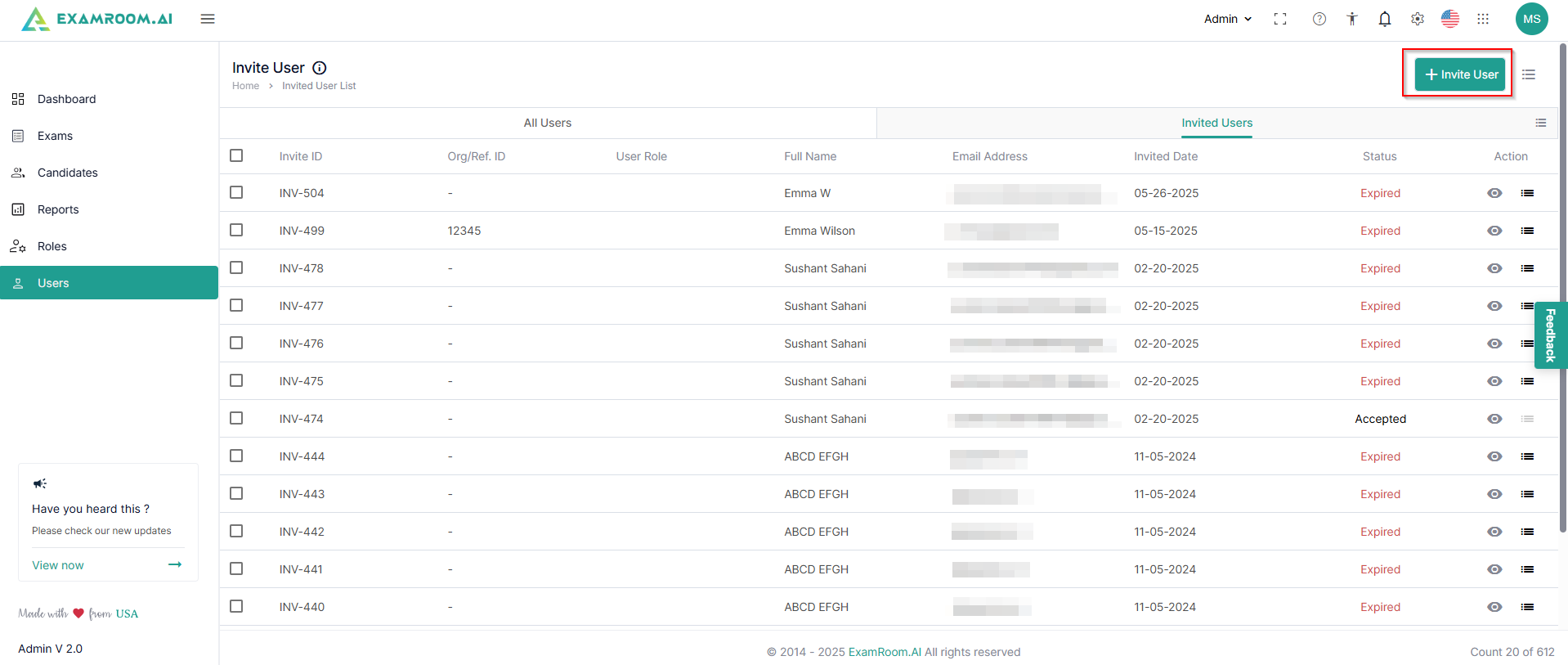Viewport: 1568px width, 665px height.
Task: Check the box for INV-499
Action: (x=236, y=230)
